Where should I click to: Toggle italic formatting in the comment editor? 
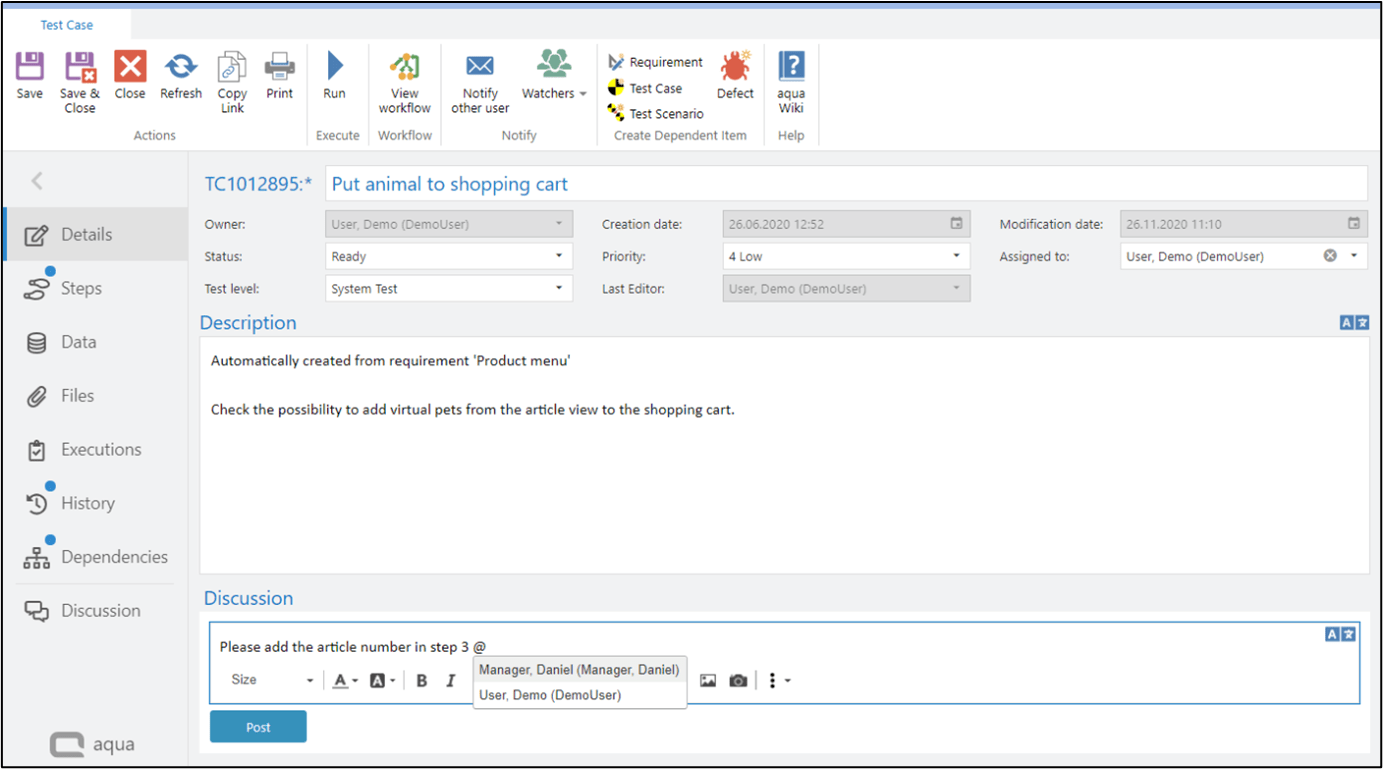pos(451,680)
